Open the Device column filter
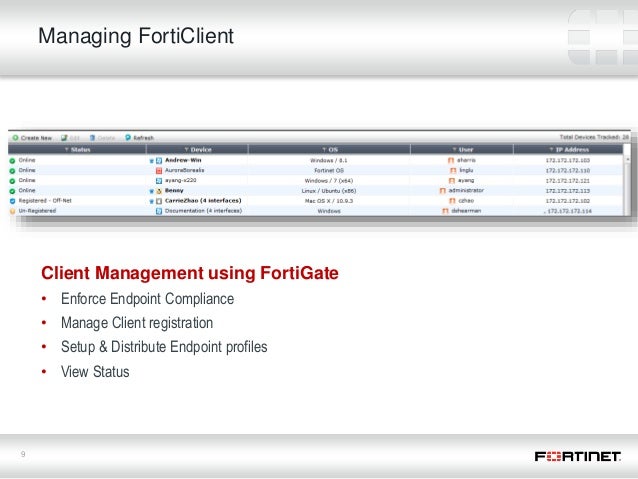The image size is (638, 479). pos(186,150)
